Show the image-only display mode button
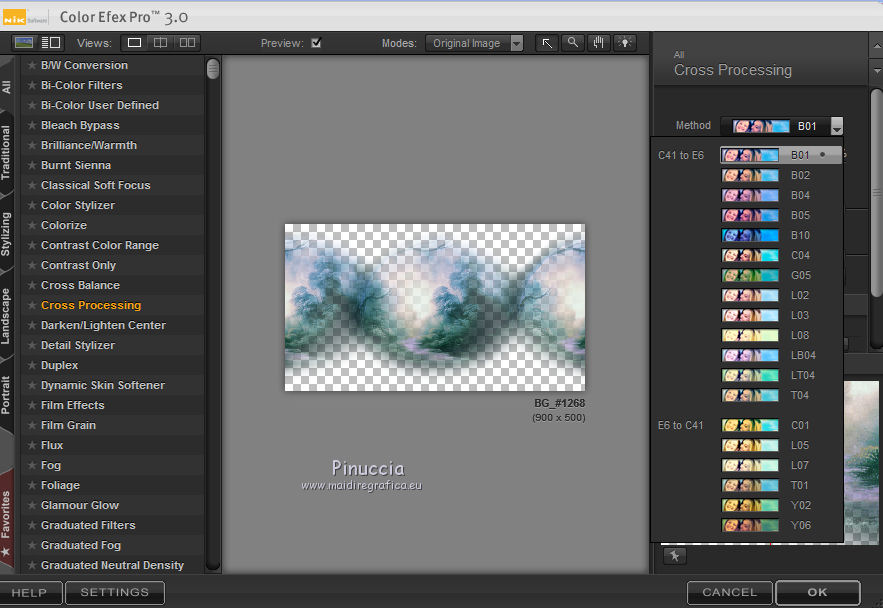 coord(24,43)
